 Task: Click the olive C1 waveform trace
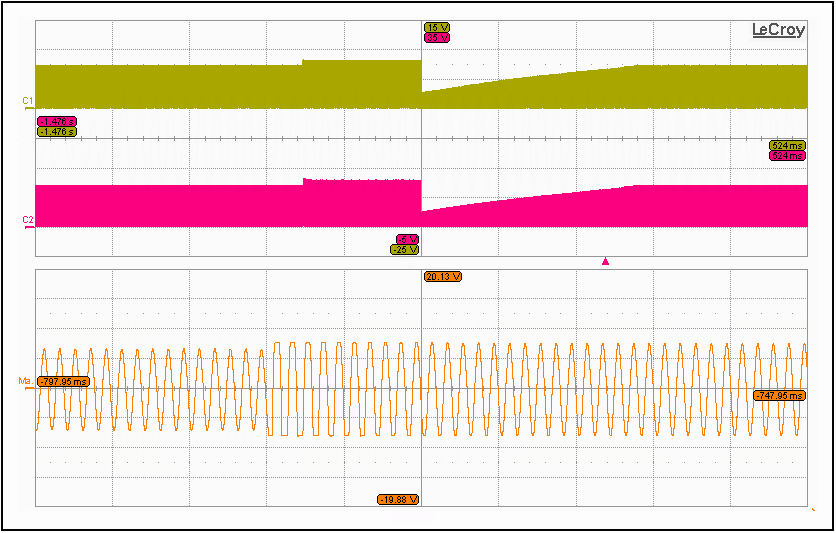coord(200,86)
